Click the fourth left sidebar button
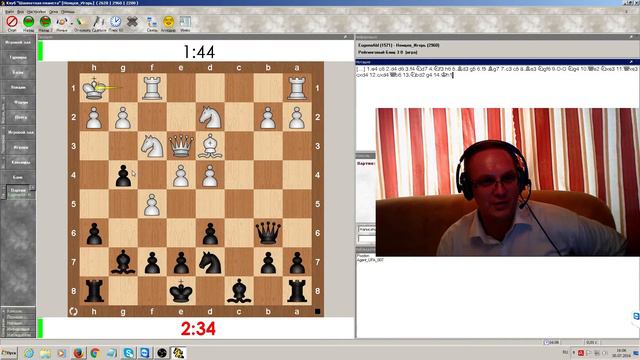 [x=18, y=87]
